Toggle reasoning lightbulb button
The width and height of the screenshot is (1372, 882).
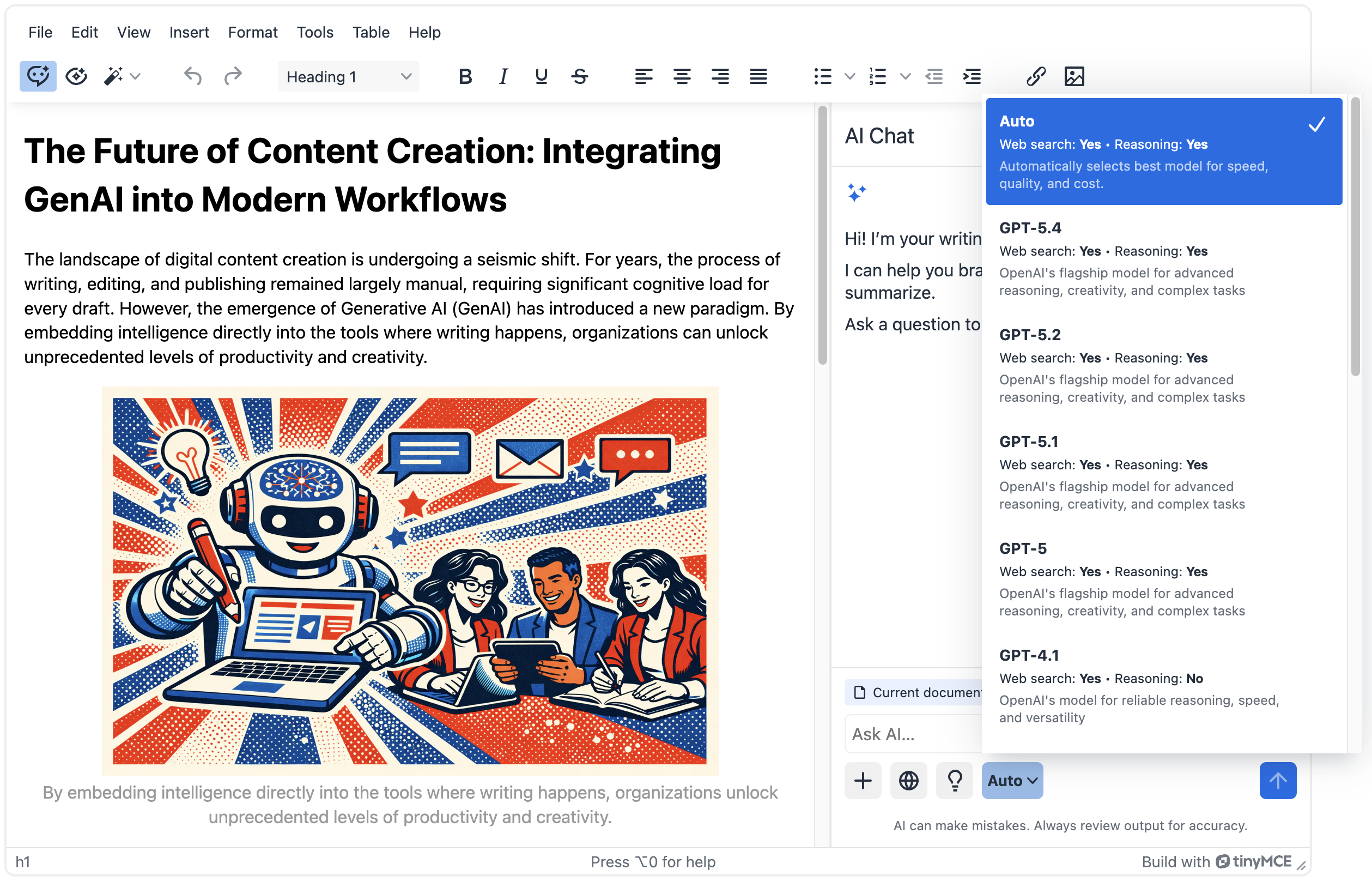point(954,780)
